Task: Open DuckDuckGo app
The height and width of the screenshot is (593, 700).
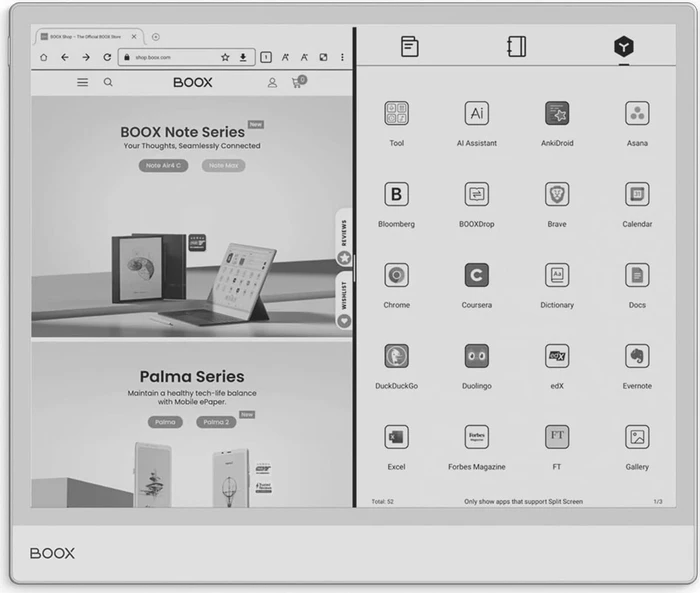Action: tap(396, 356)
